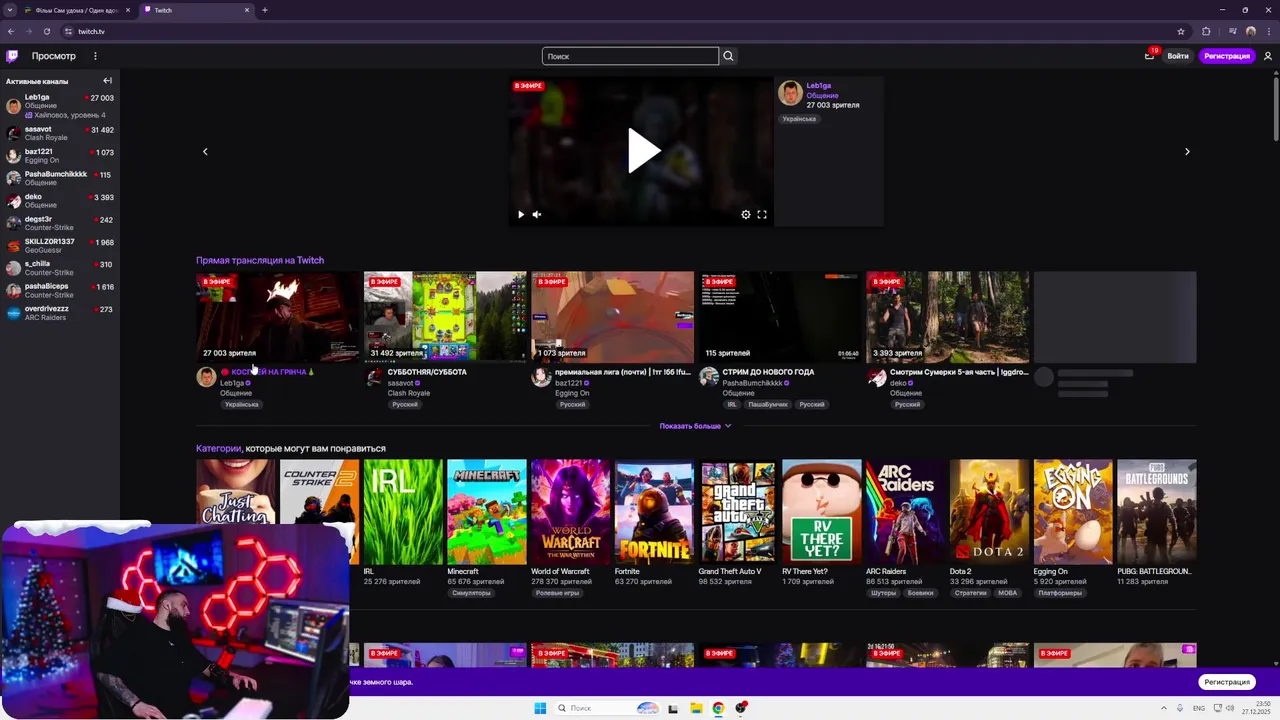Viewport: 1280px width, 720px height.
Task: Open overdrivezzz channel in the sidebar
Action: point(60,313)
